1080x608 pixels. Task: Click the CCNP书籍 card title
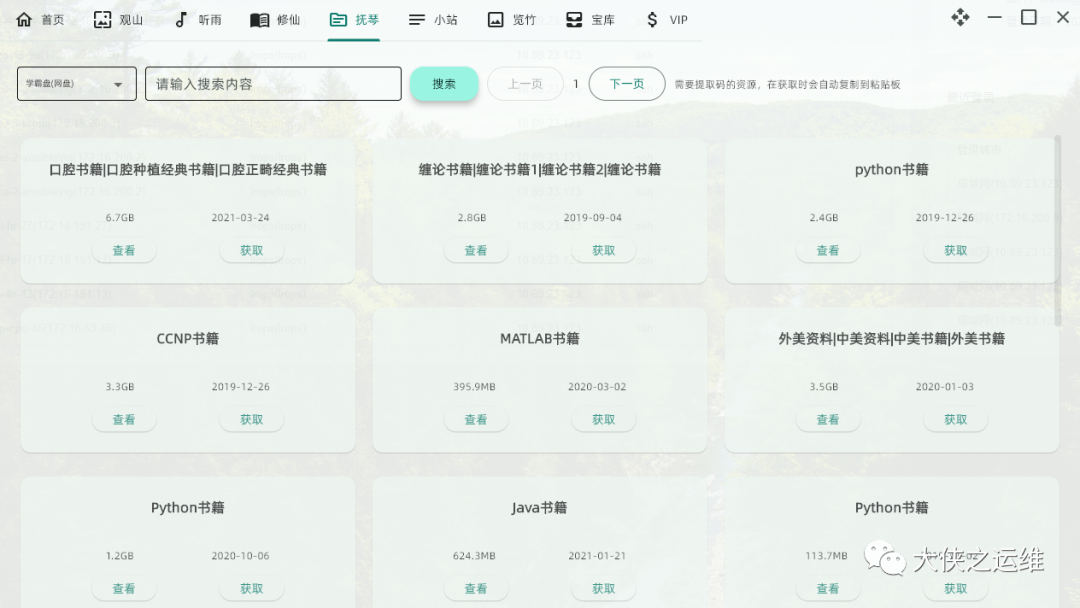pyautogui.click(x=188, y=339)
